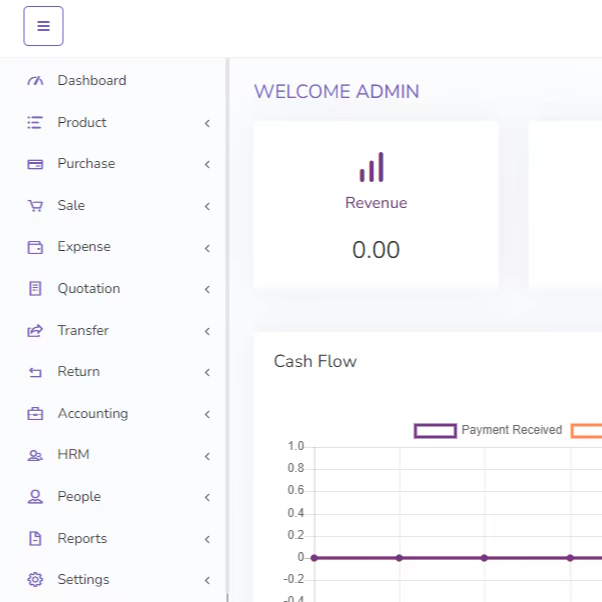
Task: Expand the Sale submenu arrow
Action: (x=207, y=206)
